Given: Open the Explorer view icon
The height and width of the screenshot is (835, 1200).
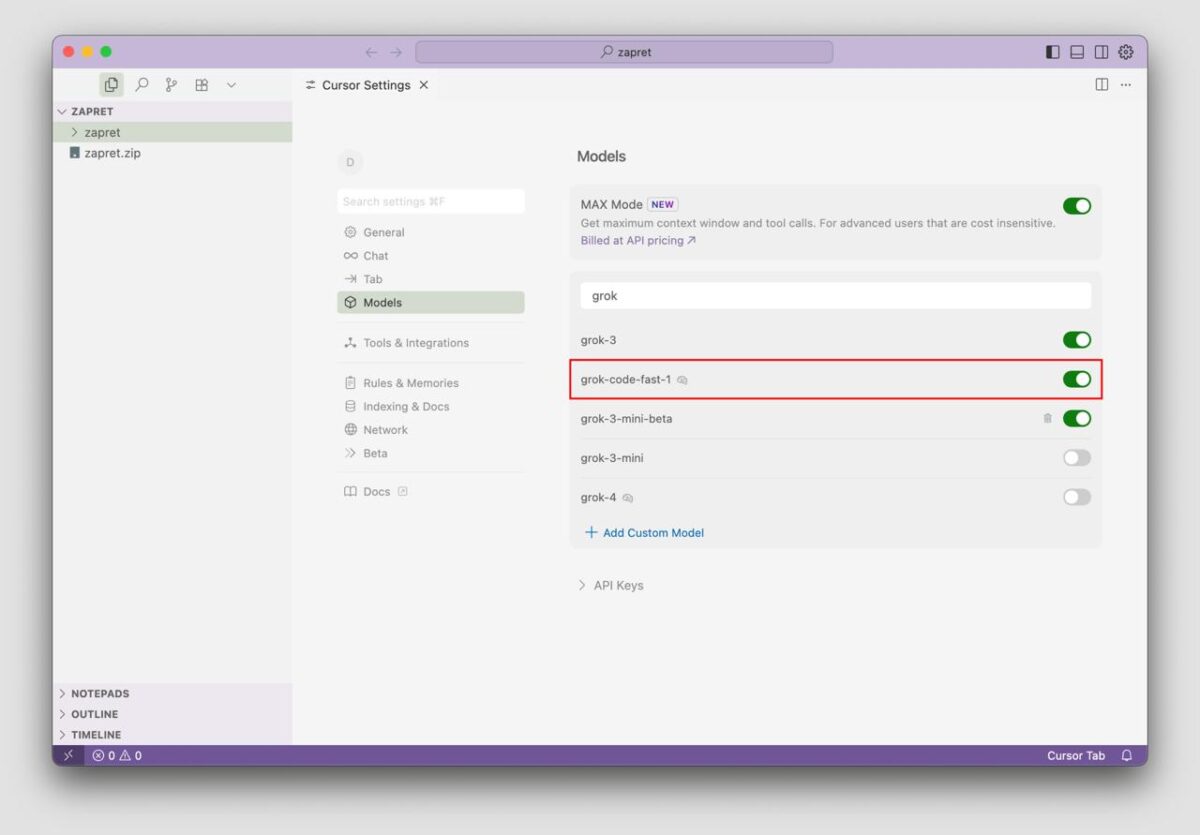Looking at the screenshot, I should click(111, 85).
